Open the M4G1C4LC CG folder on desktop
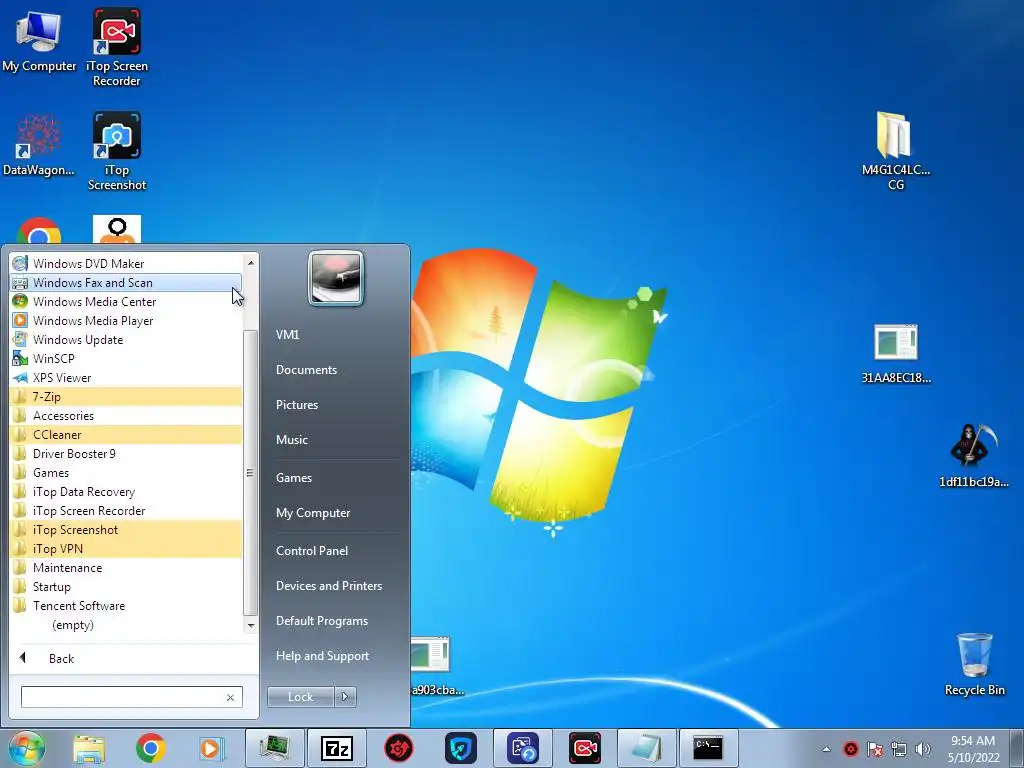 point(895,151)
